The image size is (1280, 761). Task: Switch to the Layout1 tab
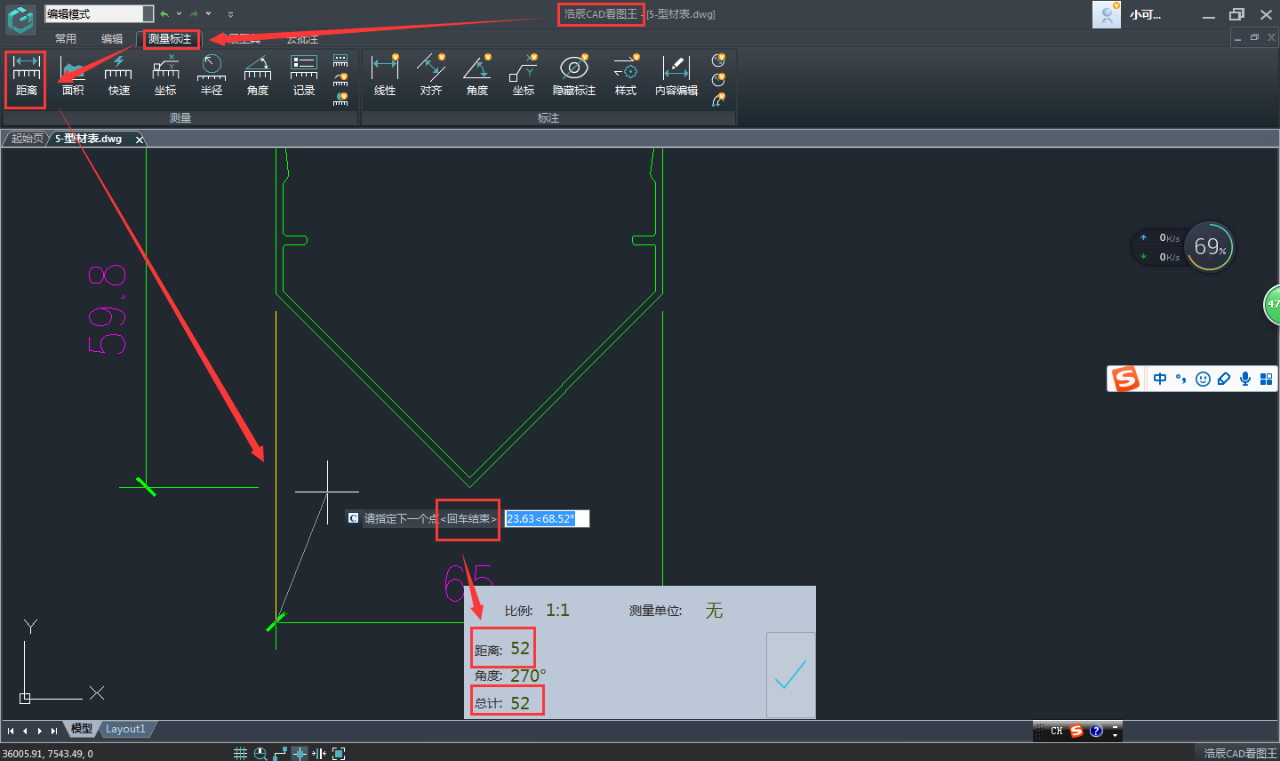(126, 729)
